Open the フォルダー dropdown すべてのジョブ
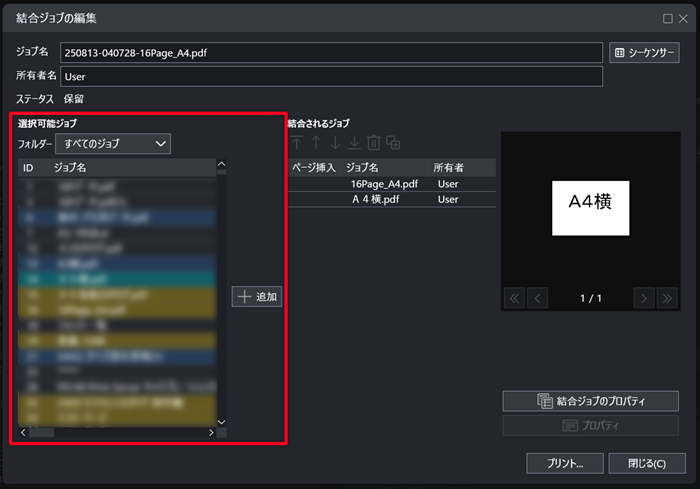Image resolution: width=700 pixels, height=489 pixels. tap(113, 144)
